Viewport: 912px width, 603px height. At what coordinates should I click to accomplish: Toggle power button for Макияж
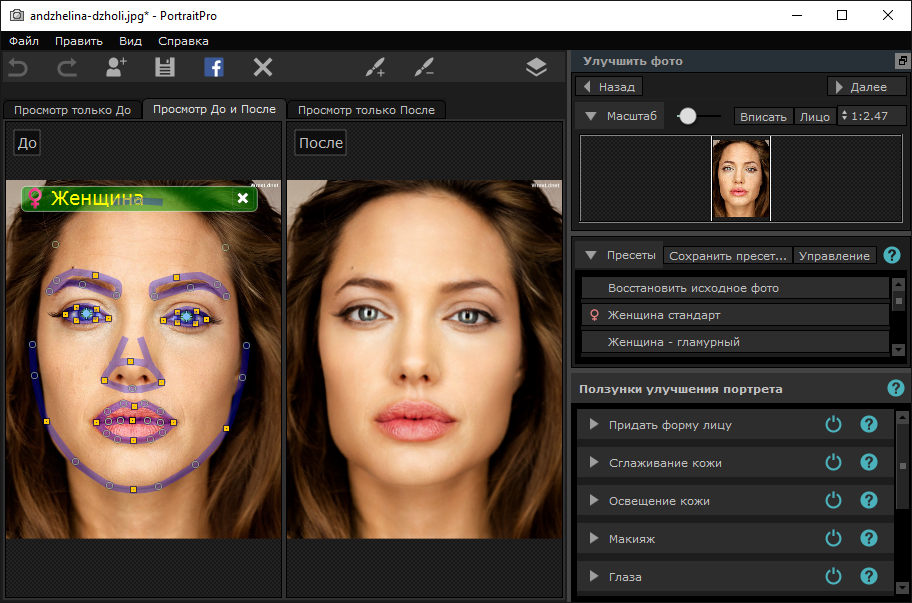click(x=833, y=538)
